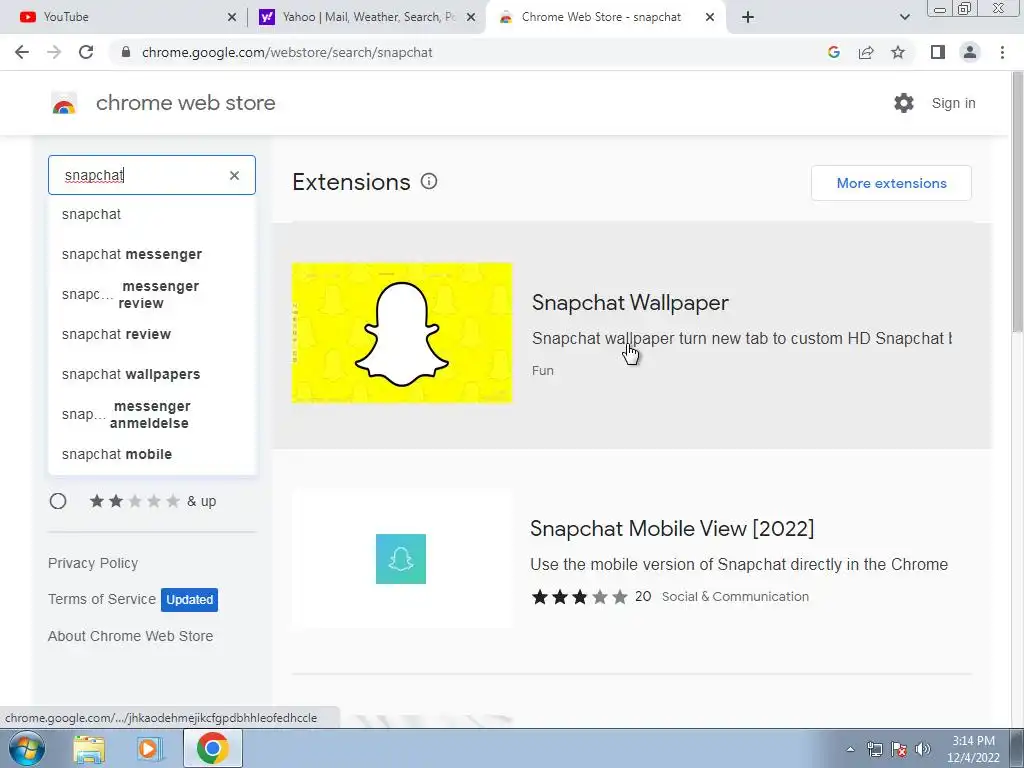Go back with the browser back arrow
The height and width of the screenshot is (768, 1024).
(x=22, y=52)
